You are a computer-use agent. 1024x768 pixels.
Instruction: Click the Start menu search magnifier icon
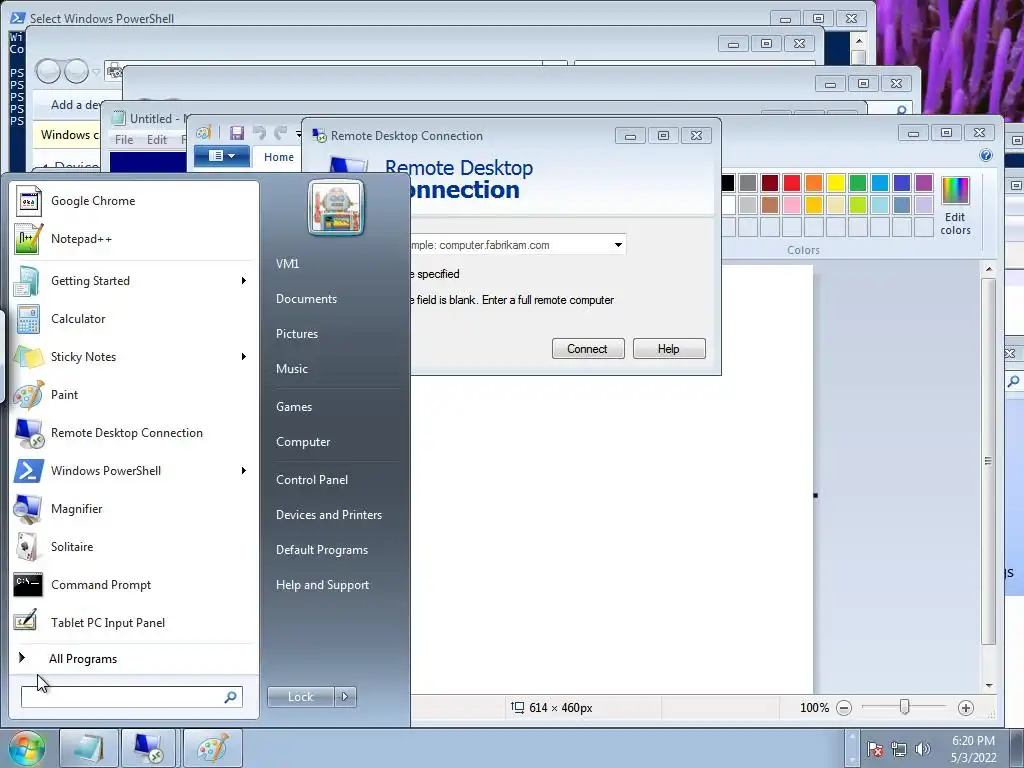230,697
